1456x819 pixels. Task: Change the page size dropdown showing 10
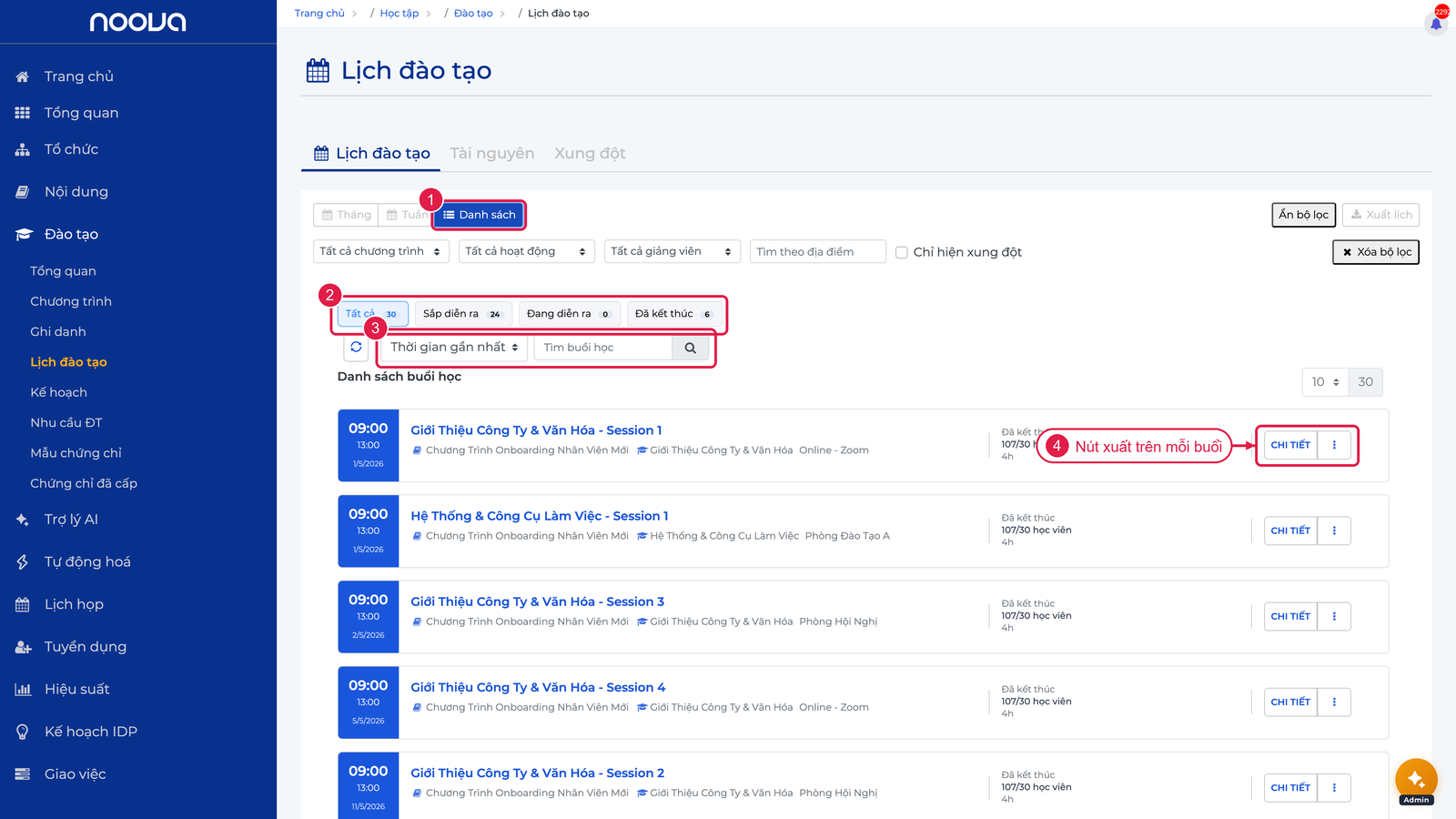(x=1325, y=382)
